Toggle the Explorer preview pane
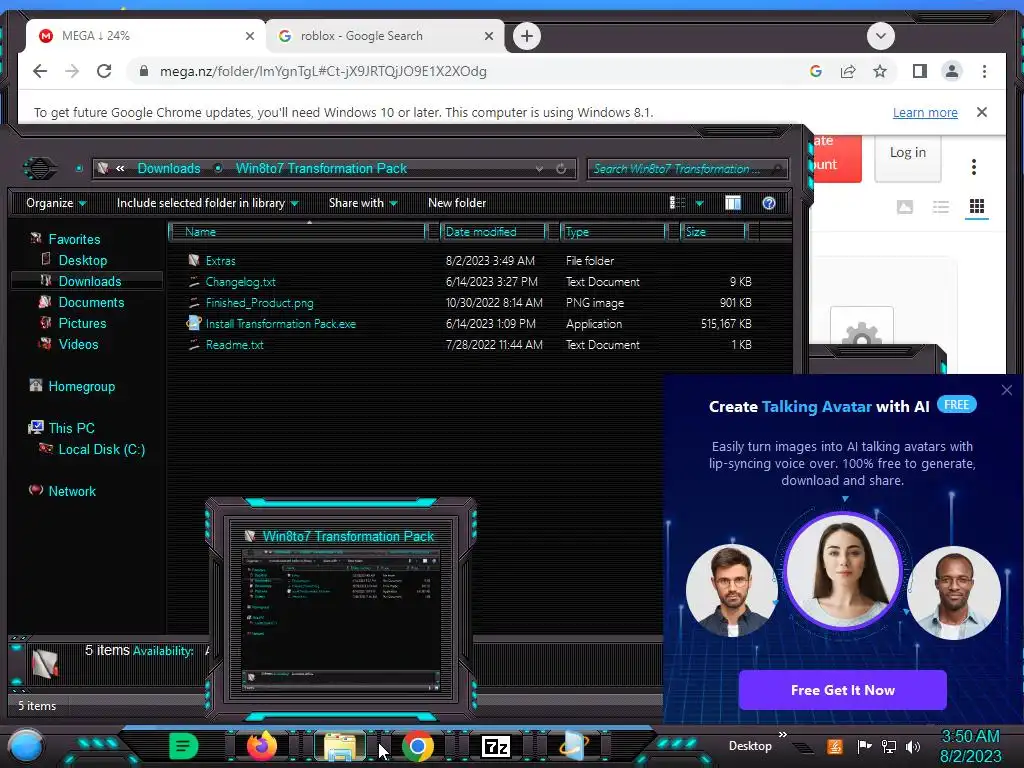1024x768 pixels. pos(733,203)
